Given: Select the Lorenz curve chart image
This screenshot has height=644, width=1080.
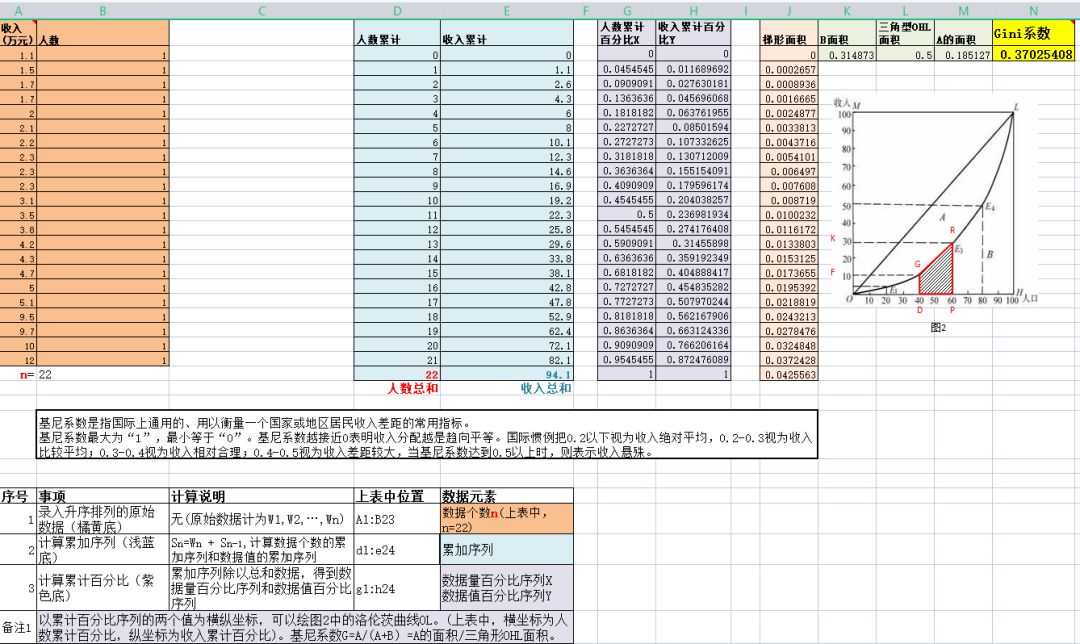Looking at the screenshot, I should click(x=935, y=212).
